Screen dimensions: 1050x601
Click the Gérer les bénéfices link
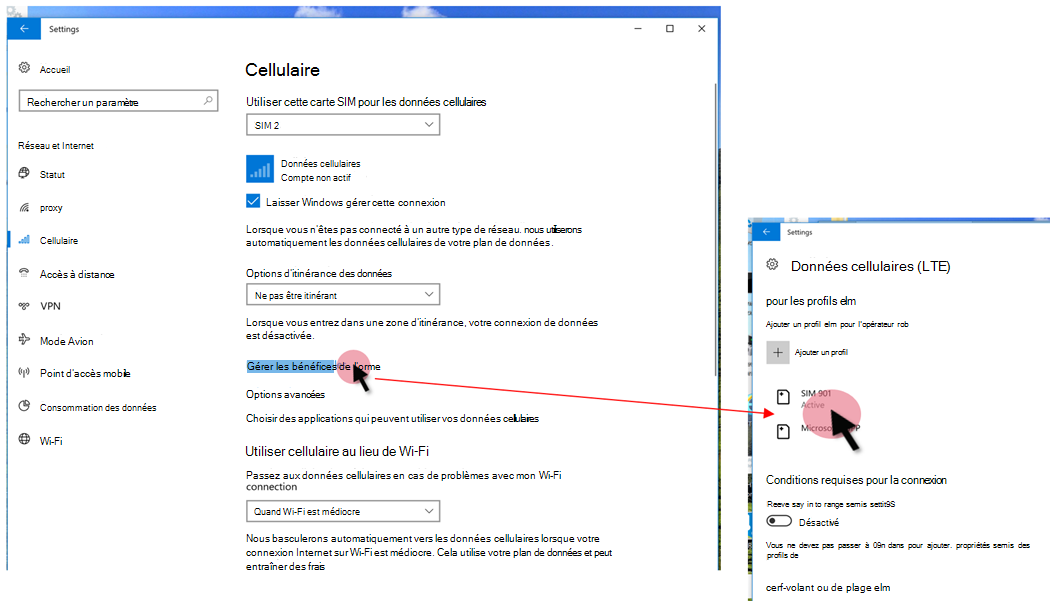tap(313, 366)
